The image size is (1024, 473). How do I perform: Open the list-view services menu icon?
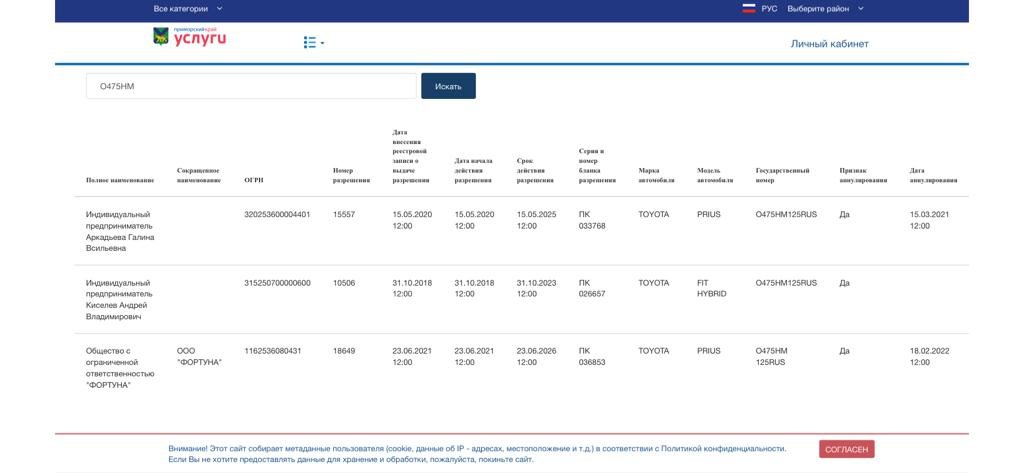pos(313,43)
